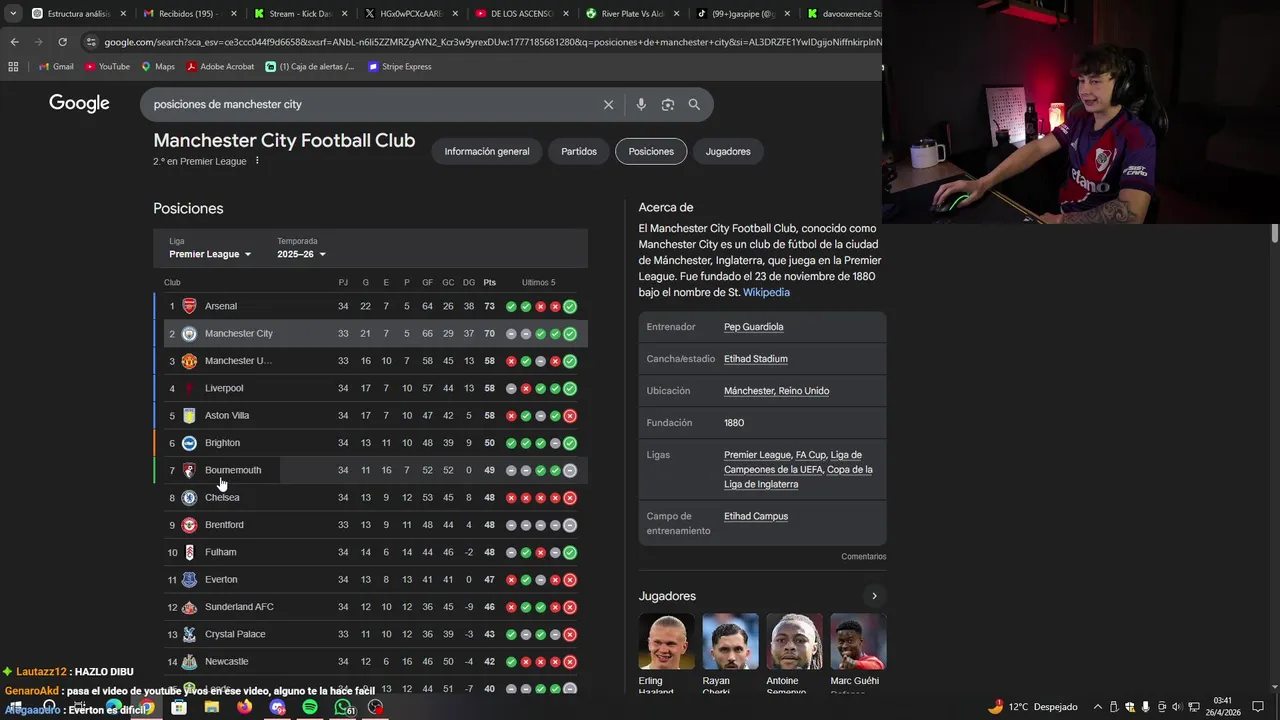Open the 'Mánchester, Reino Unido' link
The width and height of the screenshot is (1280, 720).
point(776,391)
